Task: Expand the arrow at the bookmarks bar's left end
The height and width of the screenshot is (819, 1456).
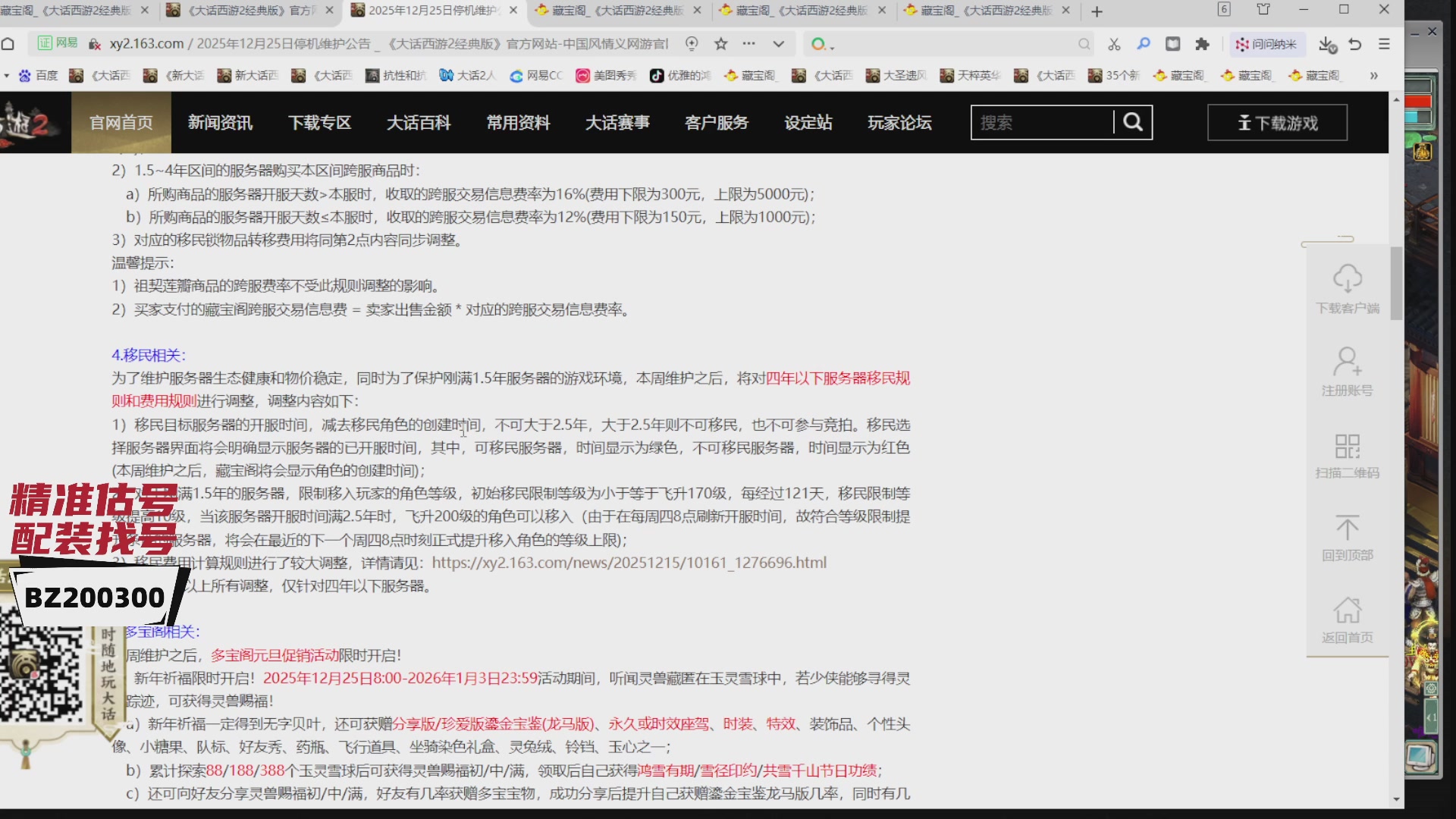Action: click(6, 75)
